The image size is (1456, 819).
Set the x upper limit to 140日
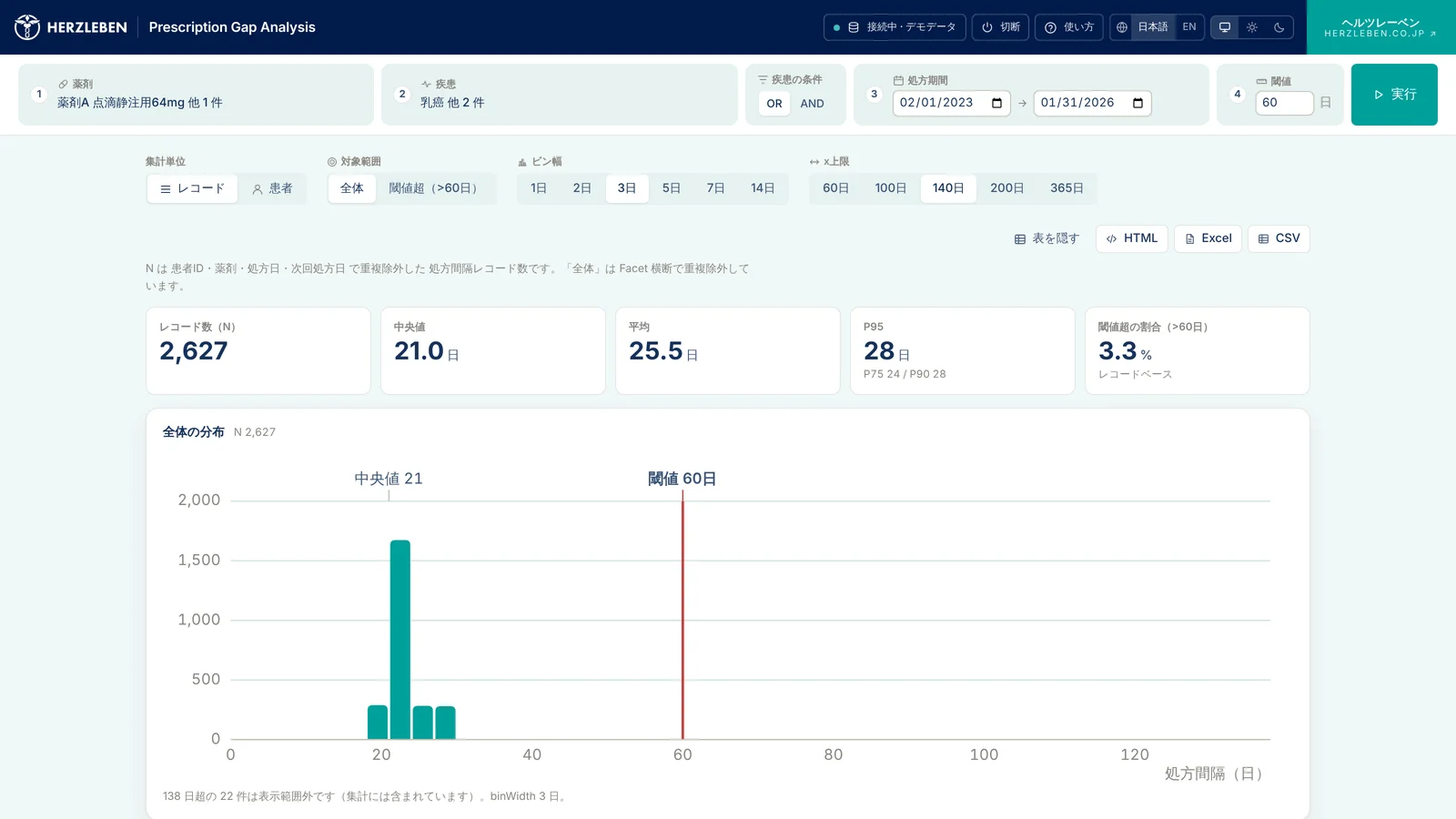coord(948,188)
